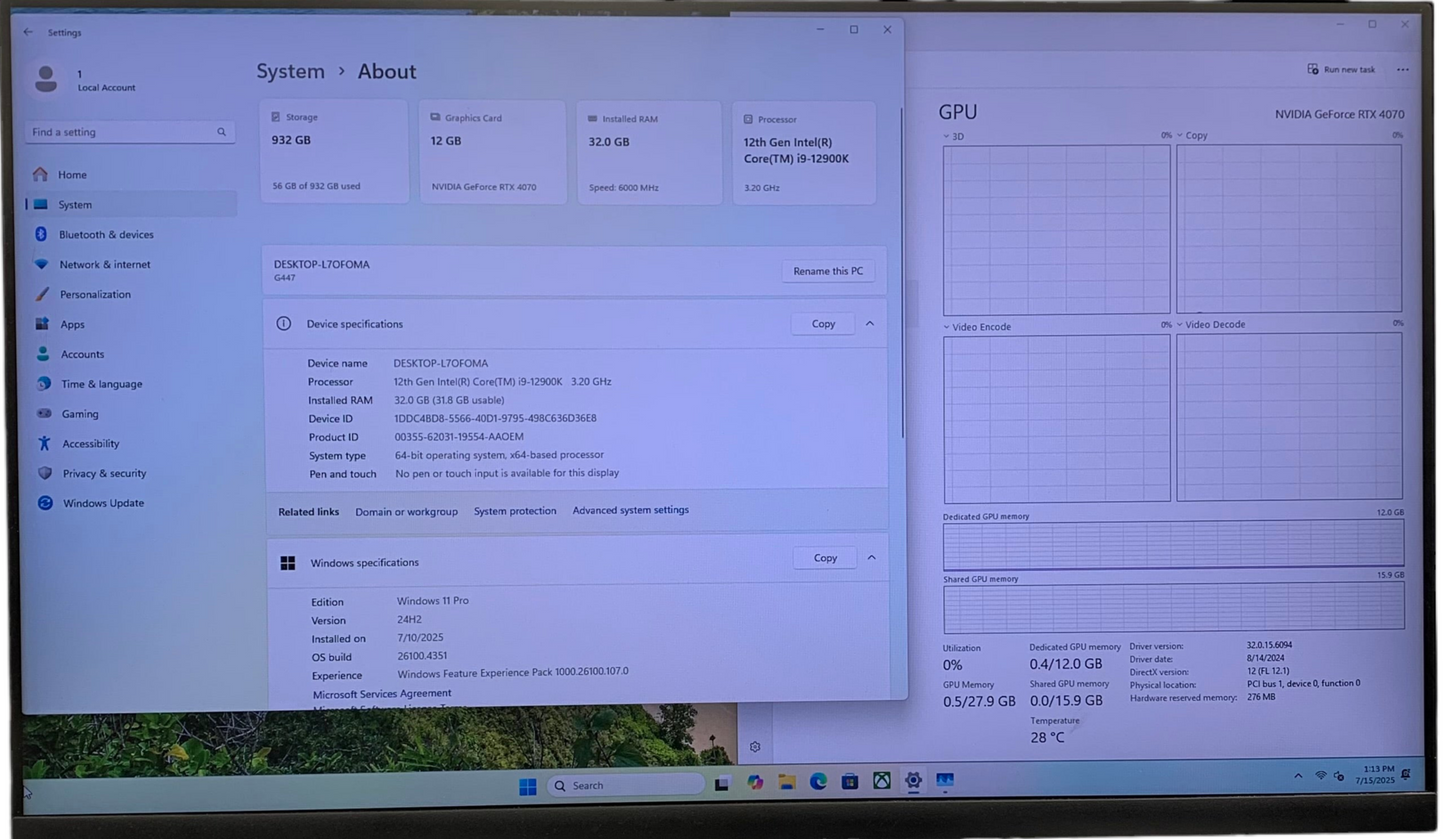Open Advanced system settings link
Image resolution: width=1445 pixels, height=839 pixels.
coord(631,510)
